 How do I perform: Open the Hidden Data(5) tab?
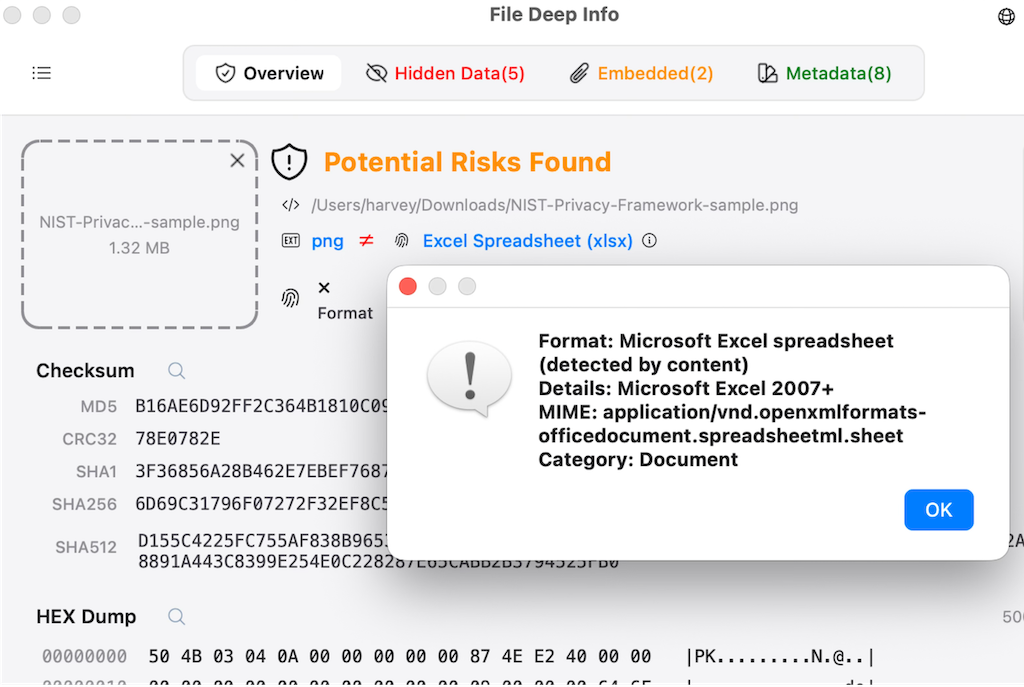tap(445, 73)
